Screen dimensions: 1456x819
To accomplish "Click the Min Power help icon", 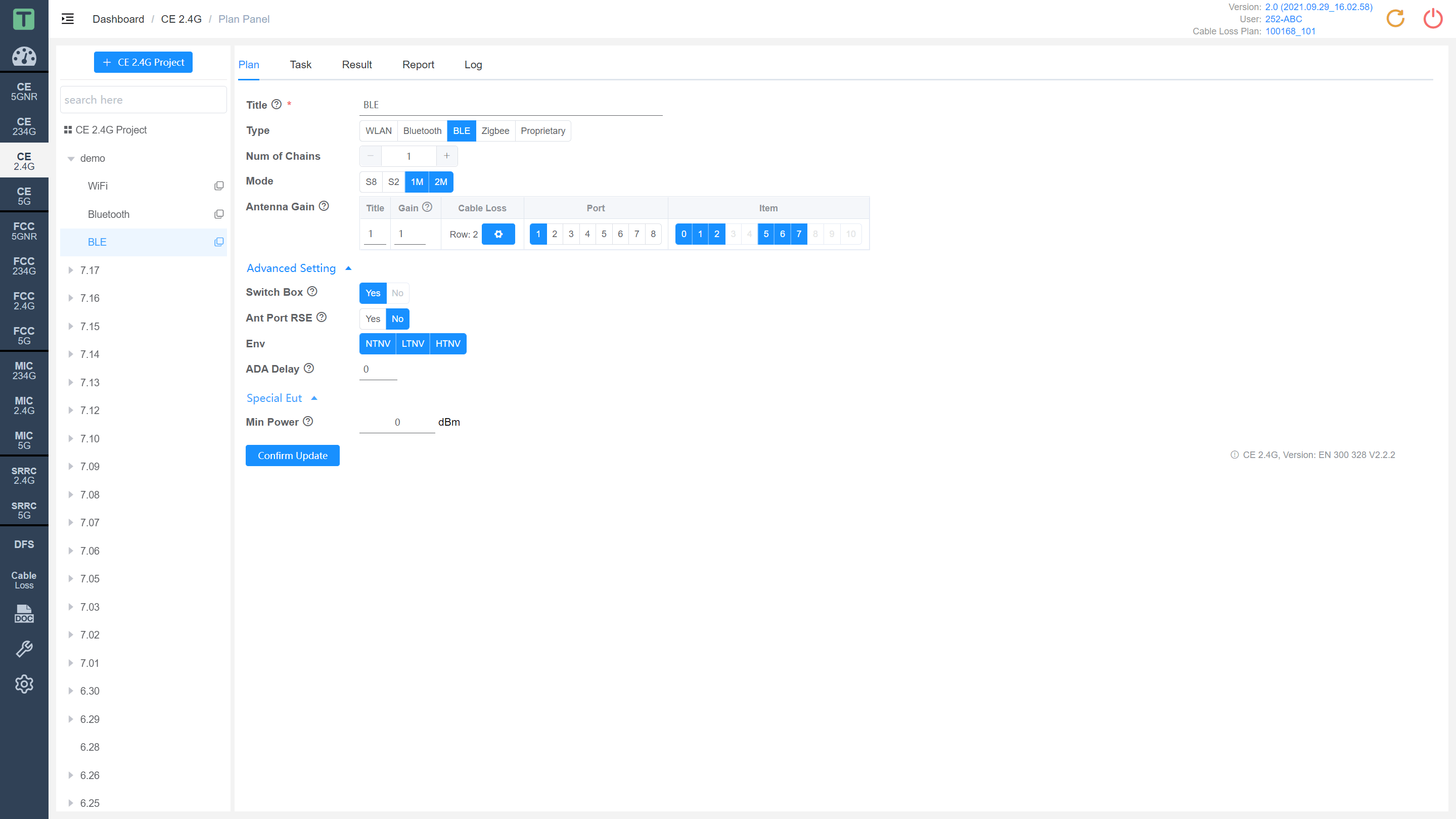I will click(x=308, y=422).
